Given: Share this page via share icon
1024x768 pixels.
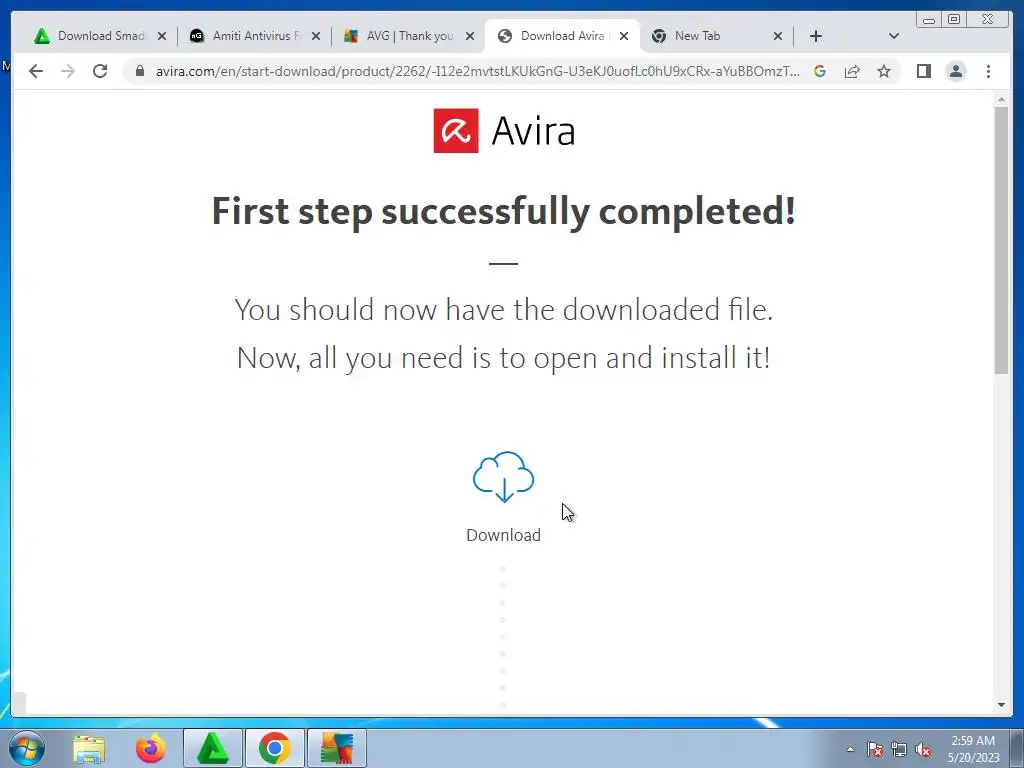Looking at the screenshot, I should coord(852,71).
